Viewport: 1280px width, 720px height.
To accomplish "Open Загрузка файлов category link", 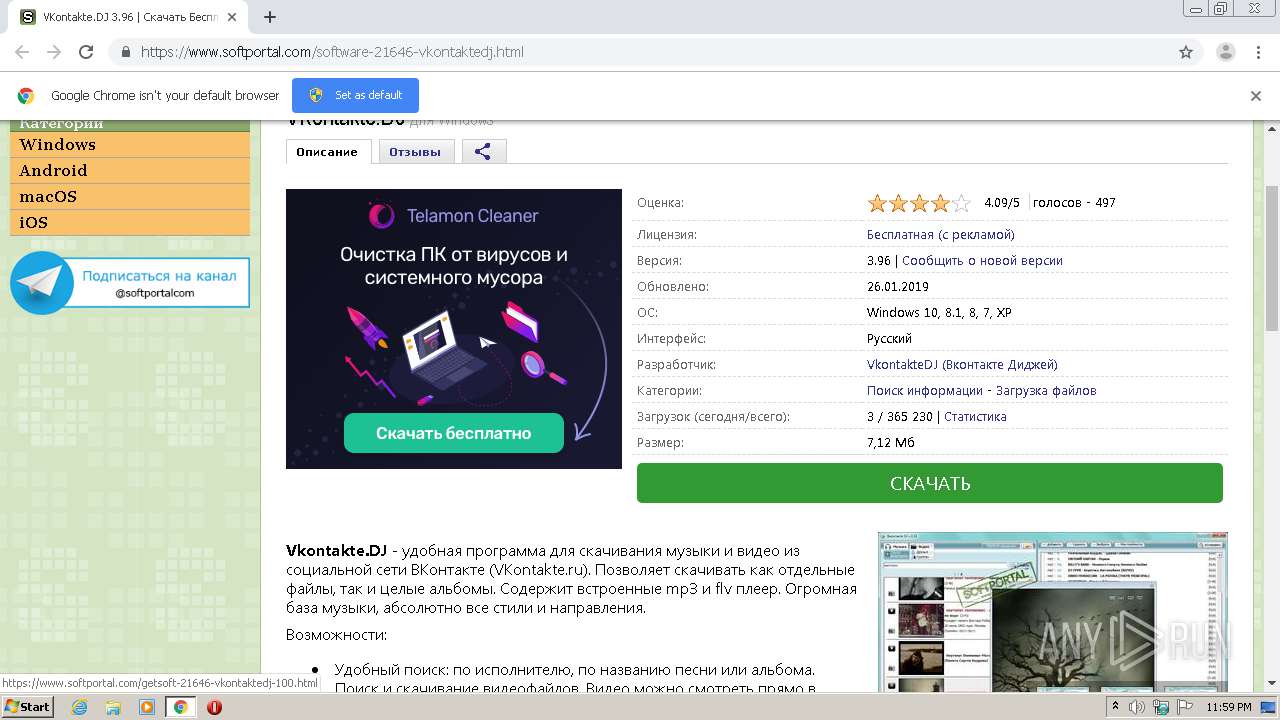I will (1046, 390).
